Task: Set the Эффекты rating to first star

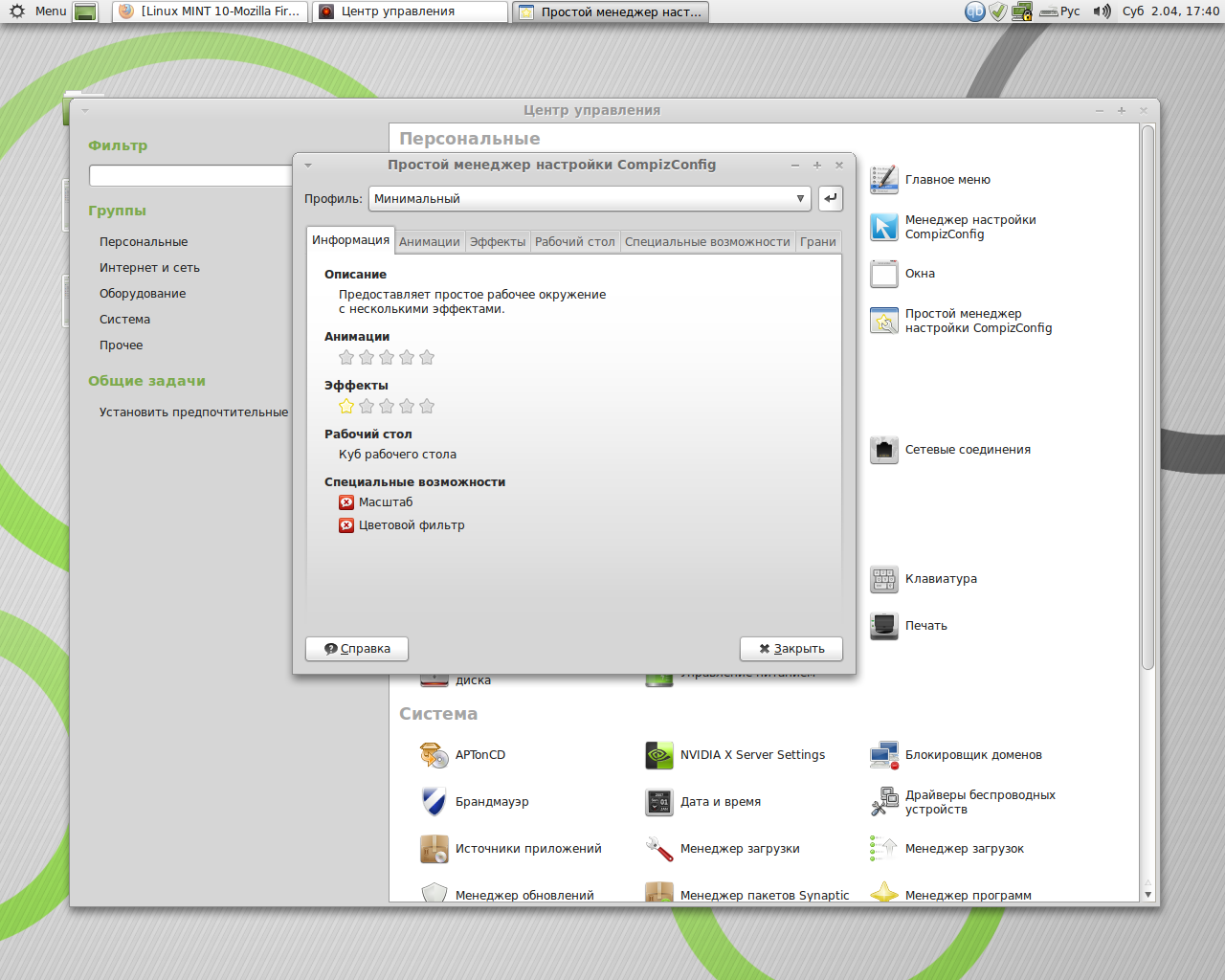Action: pos(346,407)
